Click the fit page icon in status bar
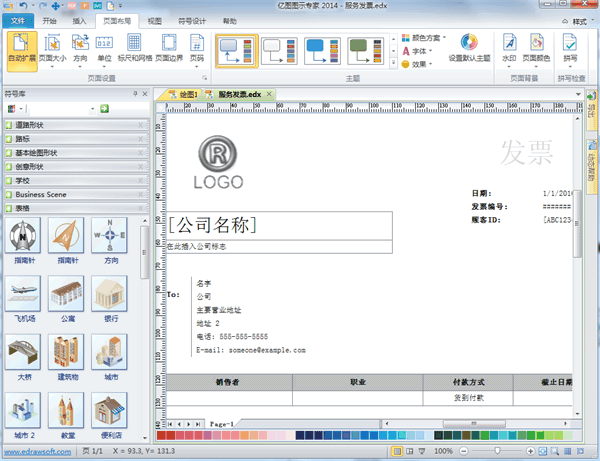Image resolution: width=600 pixels, height=461 pixels. pos(543,451)
